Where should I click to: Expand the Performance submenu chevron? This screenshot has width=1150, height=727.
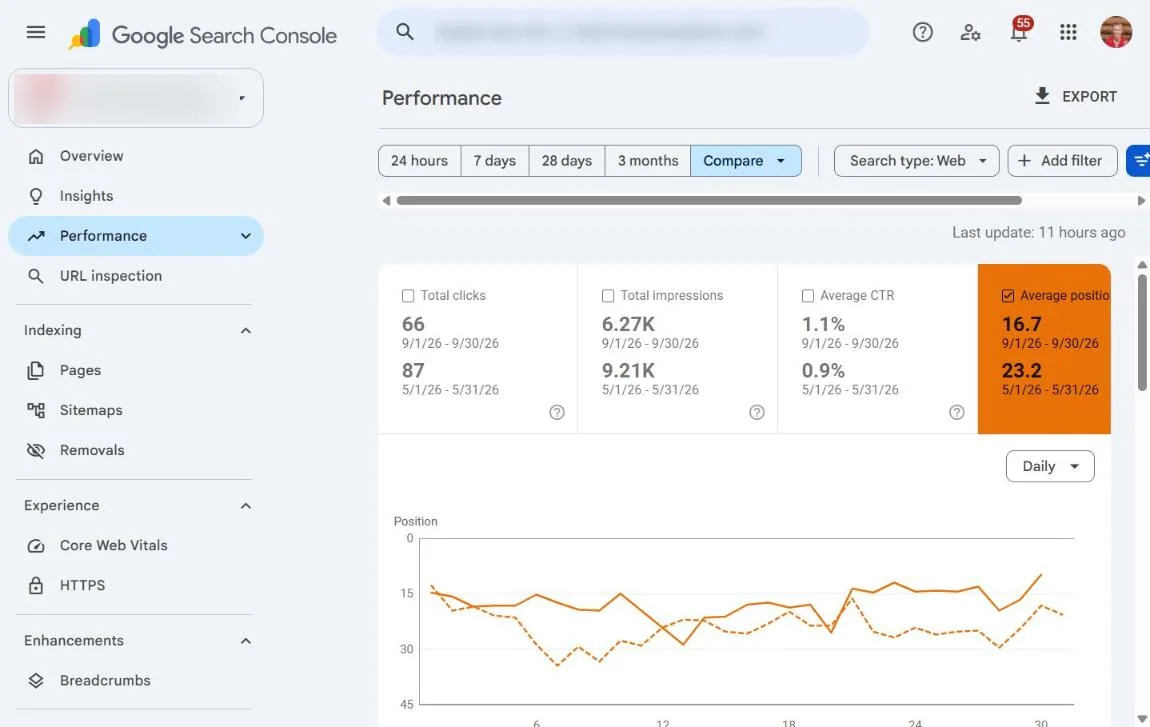(x=246, y=236)
